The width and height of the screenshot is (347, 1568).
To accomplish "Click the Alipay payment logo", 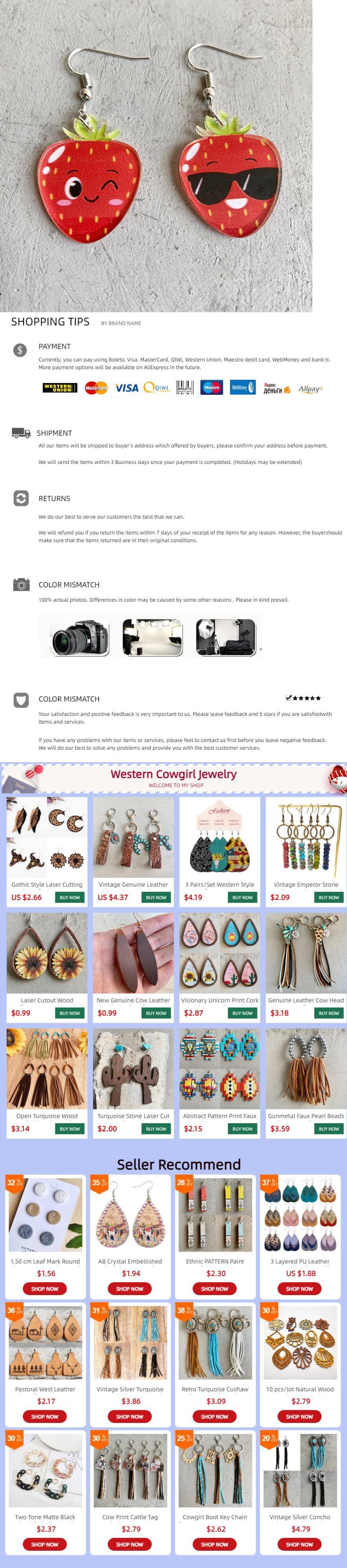I will pyautogui.click(x=310, y=388).
